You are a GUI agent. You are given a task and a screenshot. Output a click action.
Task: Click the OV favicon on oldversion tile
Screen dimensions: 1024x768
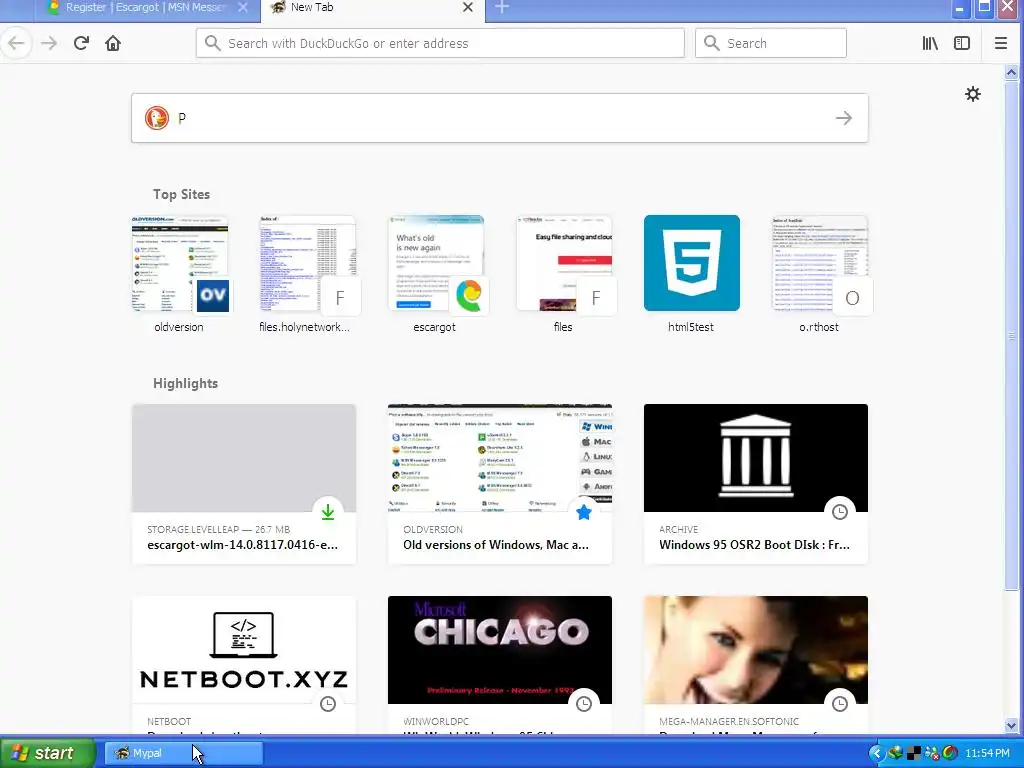[x=213, y=296]
